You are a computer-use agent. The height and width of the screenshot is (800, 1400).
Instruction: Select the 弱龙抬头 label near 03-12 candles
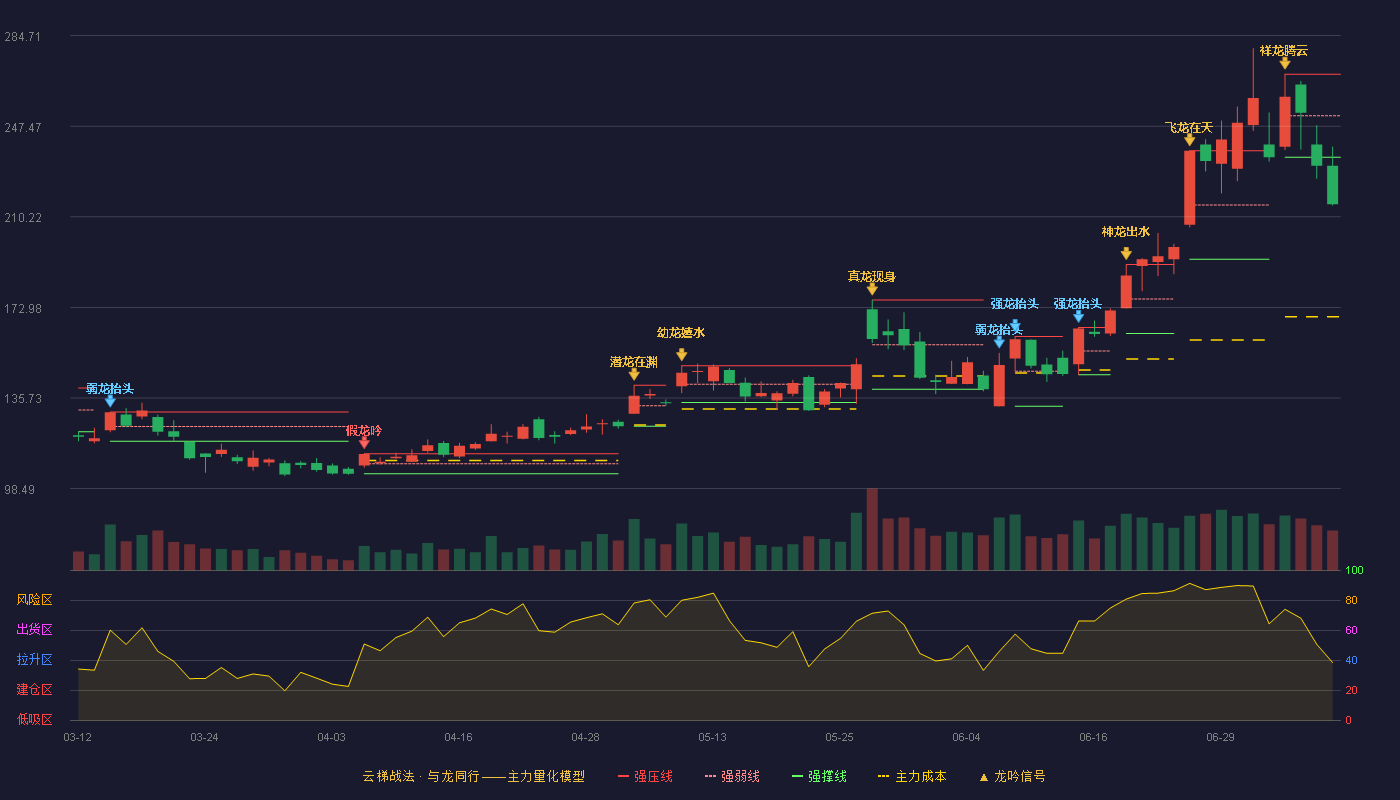click(x=110, y=388)
